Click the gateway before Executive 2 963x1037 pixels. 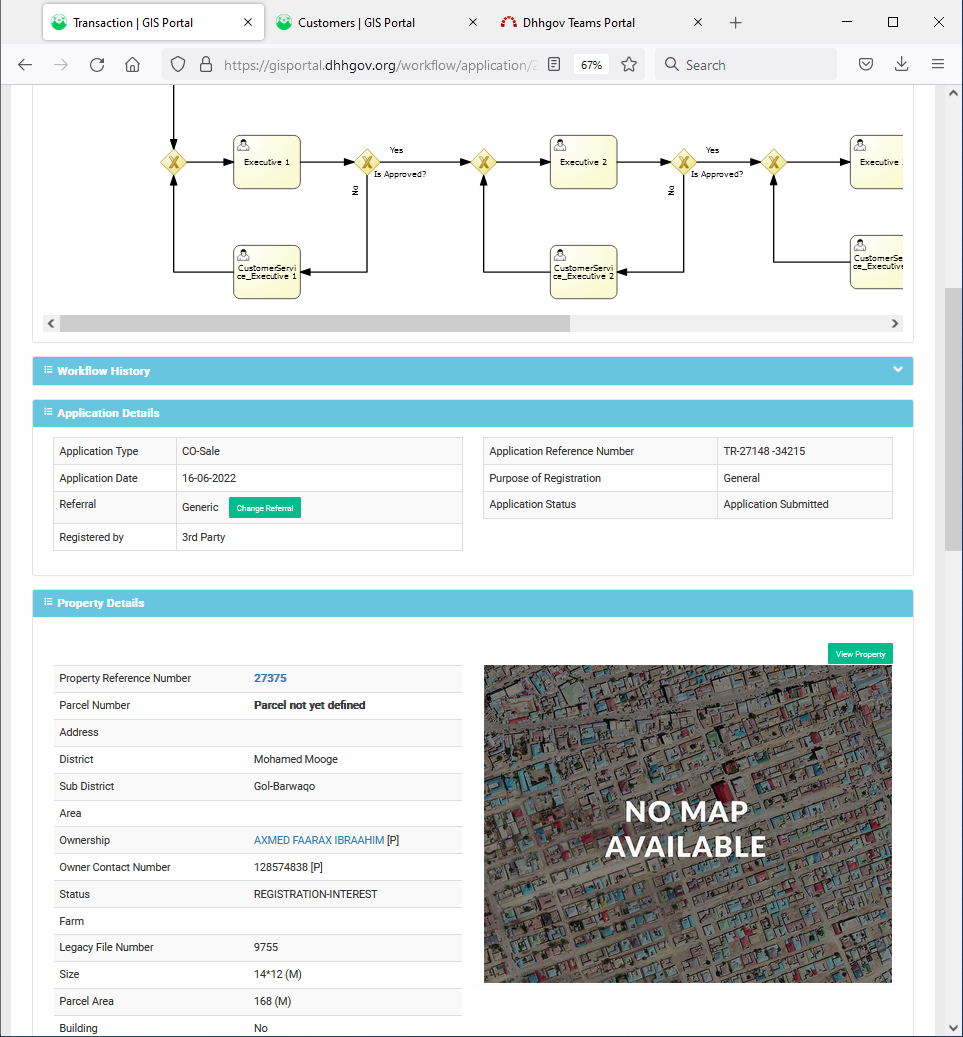[x=483, y=162]
